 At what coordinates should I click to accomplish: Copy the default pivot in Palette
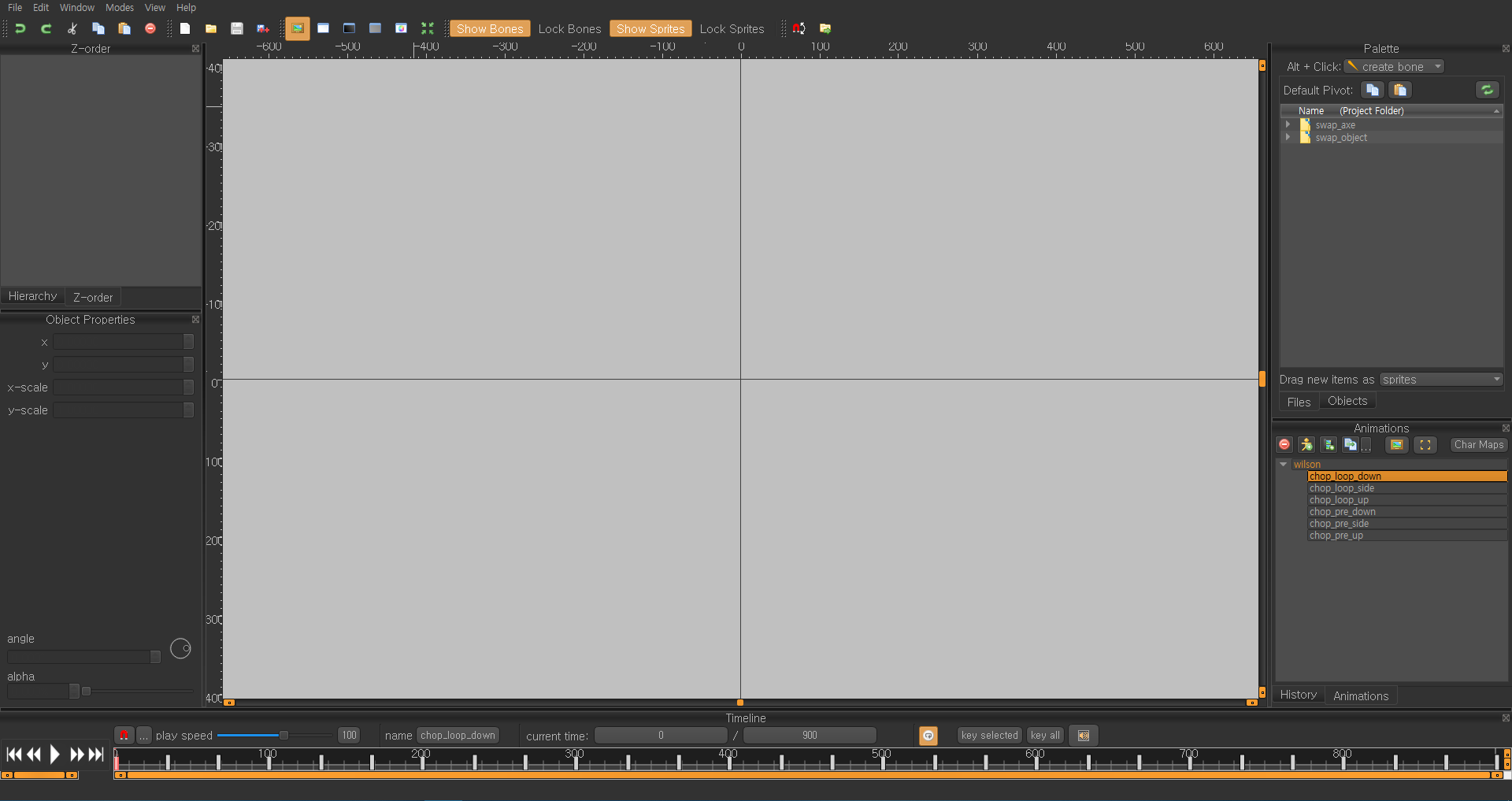click(x=1373, y=90)
